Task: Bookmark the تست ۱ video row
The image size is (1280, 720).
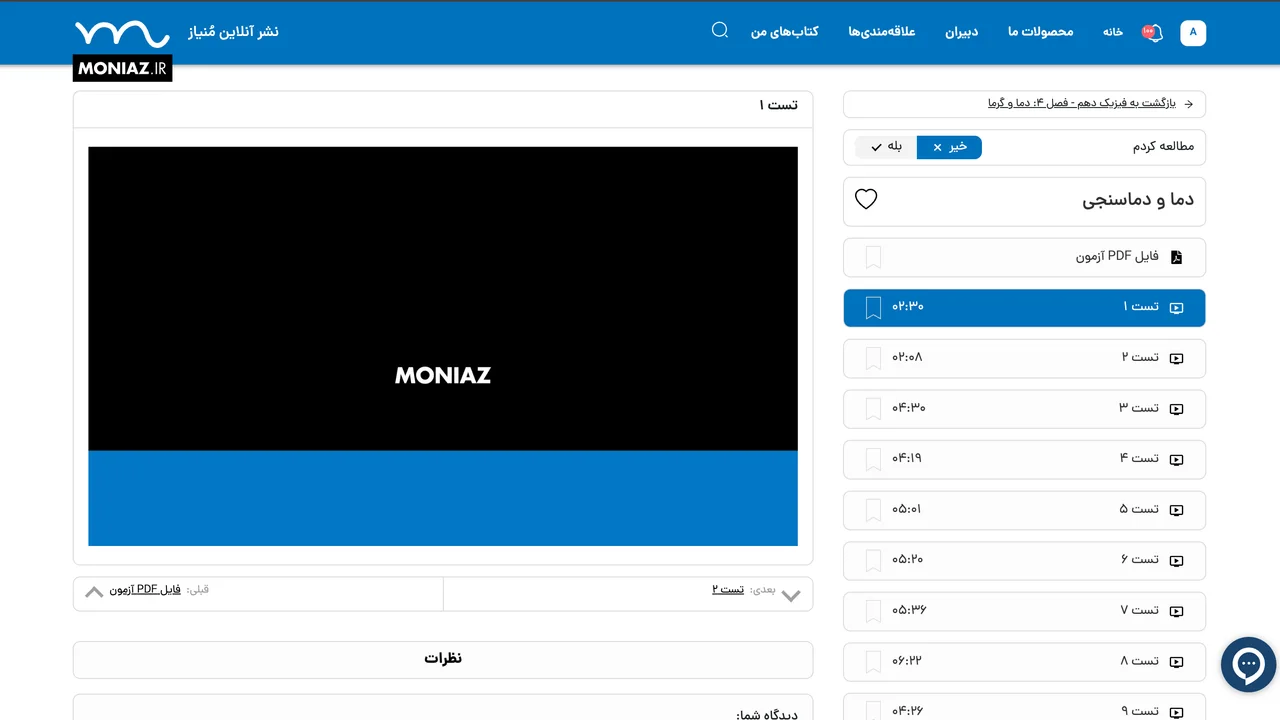Action: (873, 308)
